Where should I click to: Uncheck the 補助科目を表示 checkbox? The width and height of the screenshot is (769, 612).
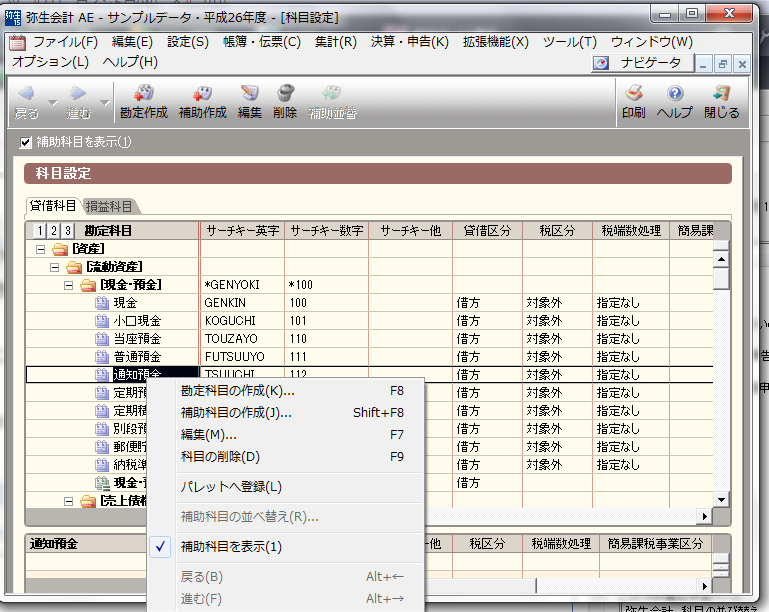coord(27,142)
